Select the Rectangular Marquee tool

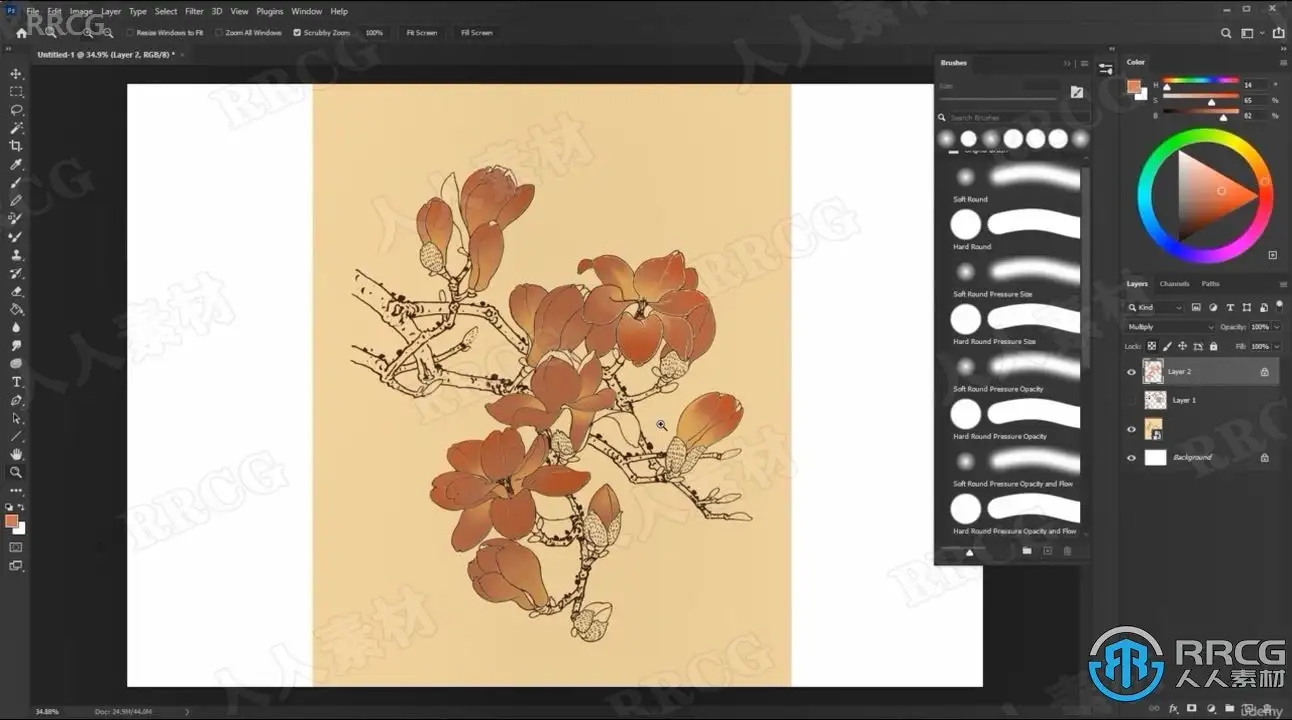[16, 92]
